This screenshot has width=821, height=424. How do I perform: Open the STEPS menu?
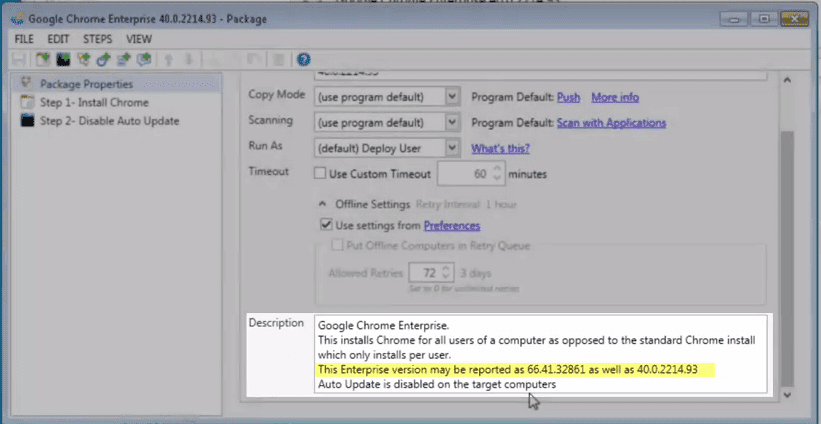click(x=97, y=39)
